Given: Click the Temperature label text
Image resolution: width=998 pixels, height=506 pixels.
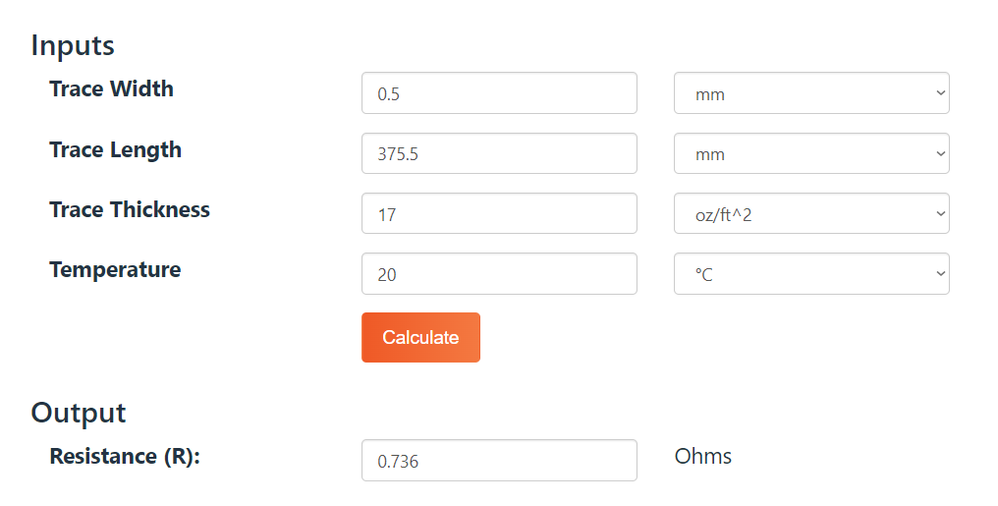Looking at the screenshot, I should coord(115,270).
